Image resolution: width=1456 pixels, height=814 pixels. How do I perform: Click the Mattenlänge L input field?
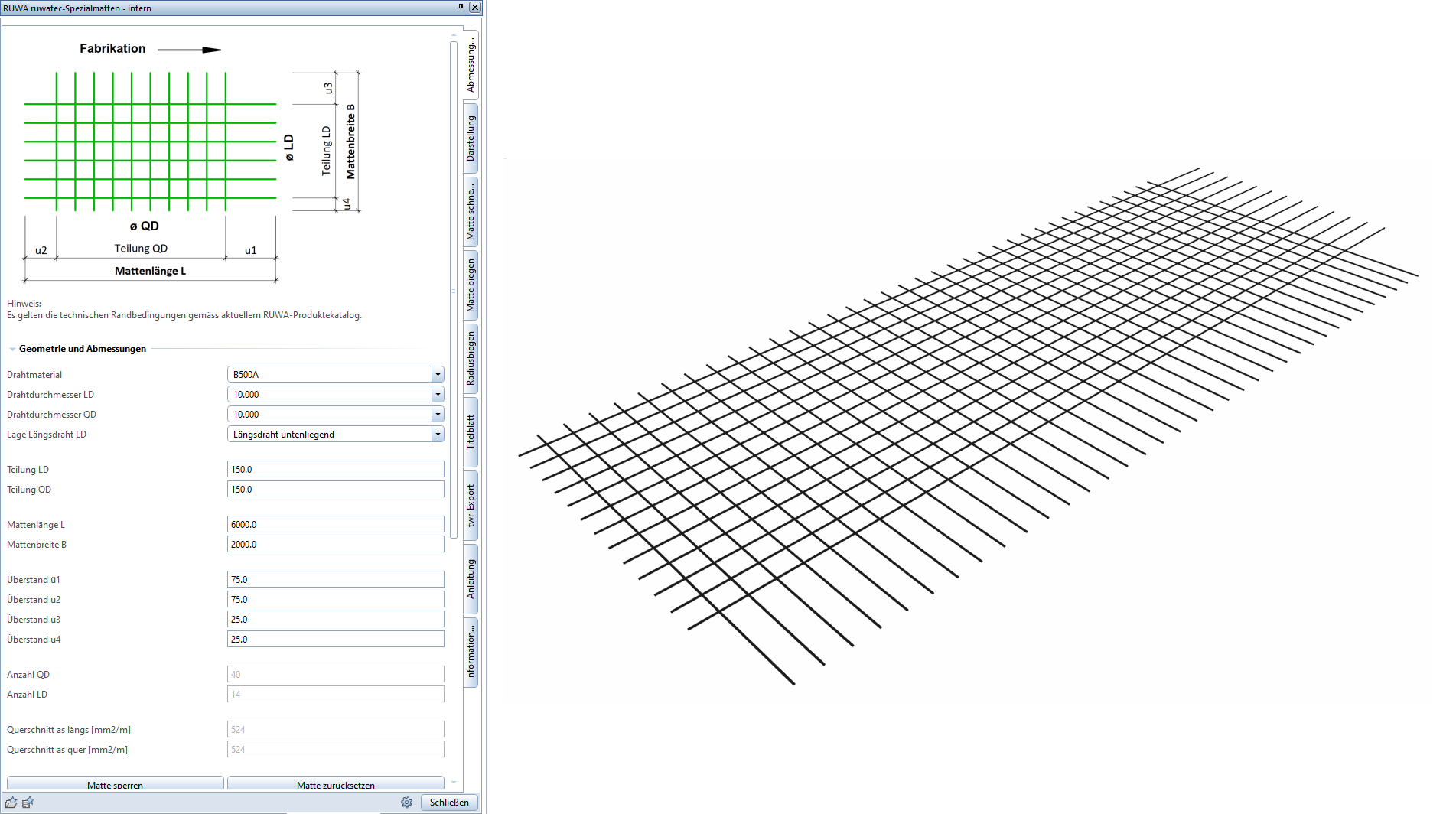click(335, 525)
